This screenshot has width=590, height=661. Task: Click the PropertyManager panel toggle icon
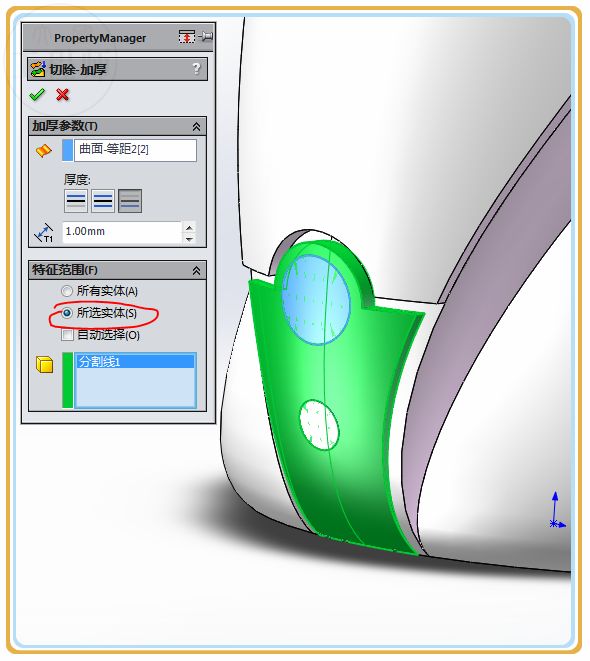tap(187, 37)
